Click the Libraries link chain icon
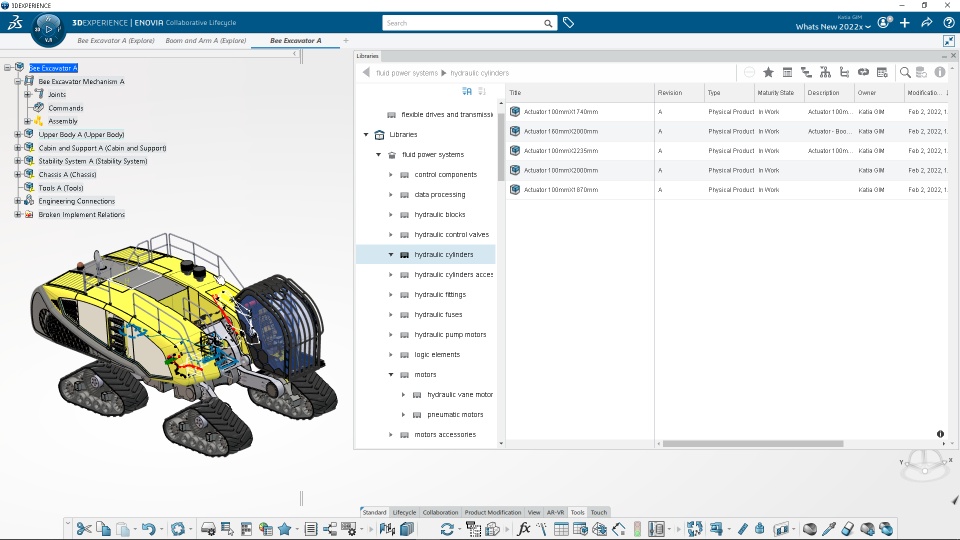This screenshot has height=540, width=960. point(863,72)
